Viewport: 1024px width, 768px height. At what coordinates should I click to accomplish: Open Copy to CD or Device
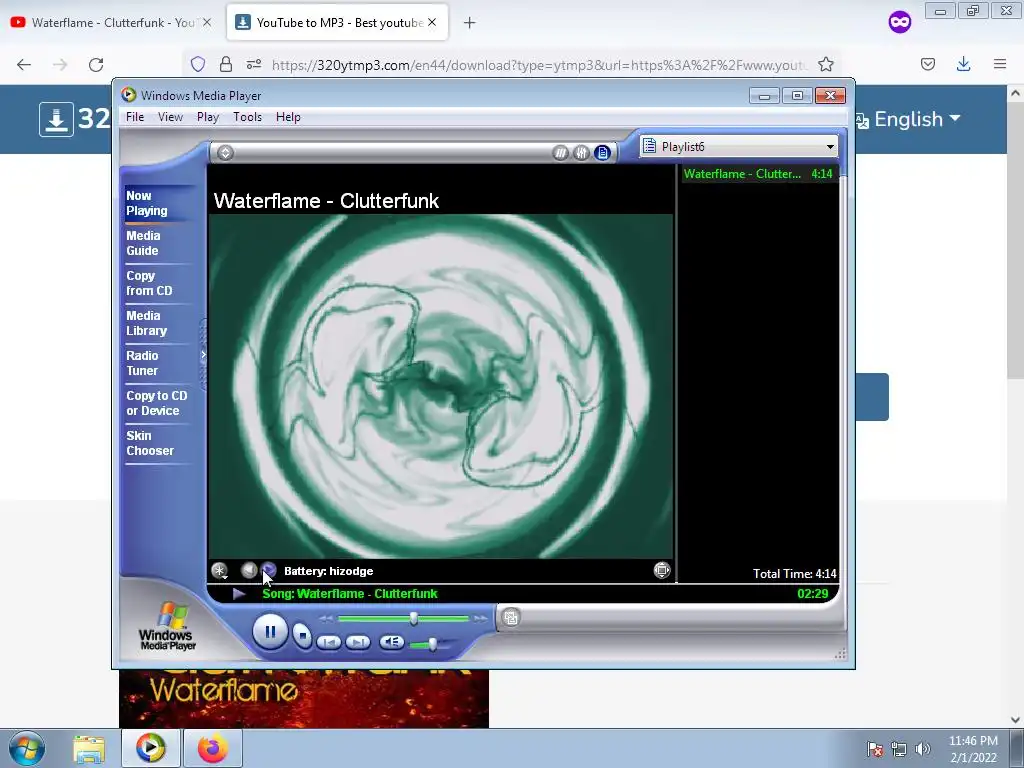point(157,403)
